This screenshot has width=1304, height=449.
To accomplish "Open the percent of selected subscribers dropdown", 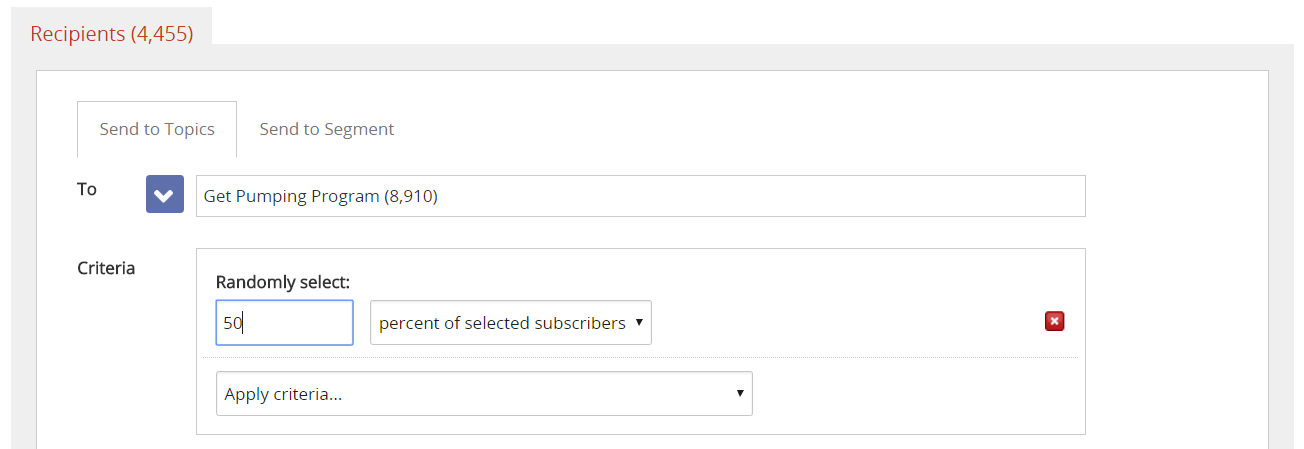I will [510, 323].
